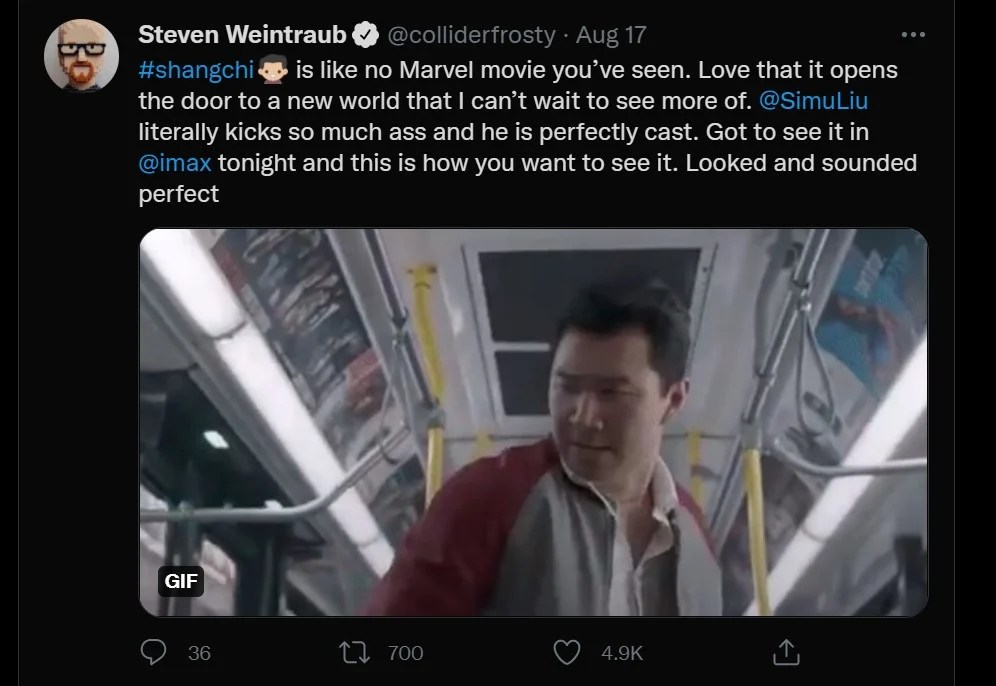Retweet this post using the retweet icon

coord(353,653)
